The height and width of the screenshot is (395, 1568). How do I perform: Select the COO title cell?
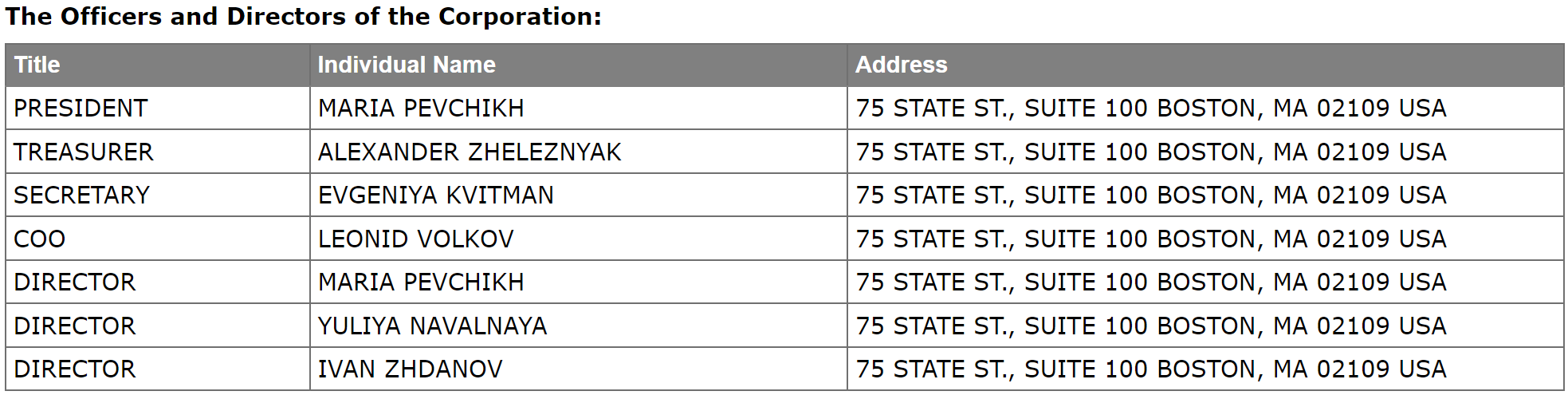point(40,239)
